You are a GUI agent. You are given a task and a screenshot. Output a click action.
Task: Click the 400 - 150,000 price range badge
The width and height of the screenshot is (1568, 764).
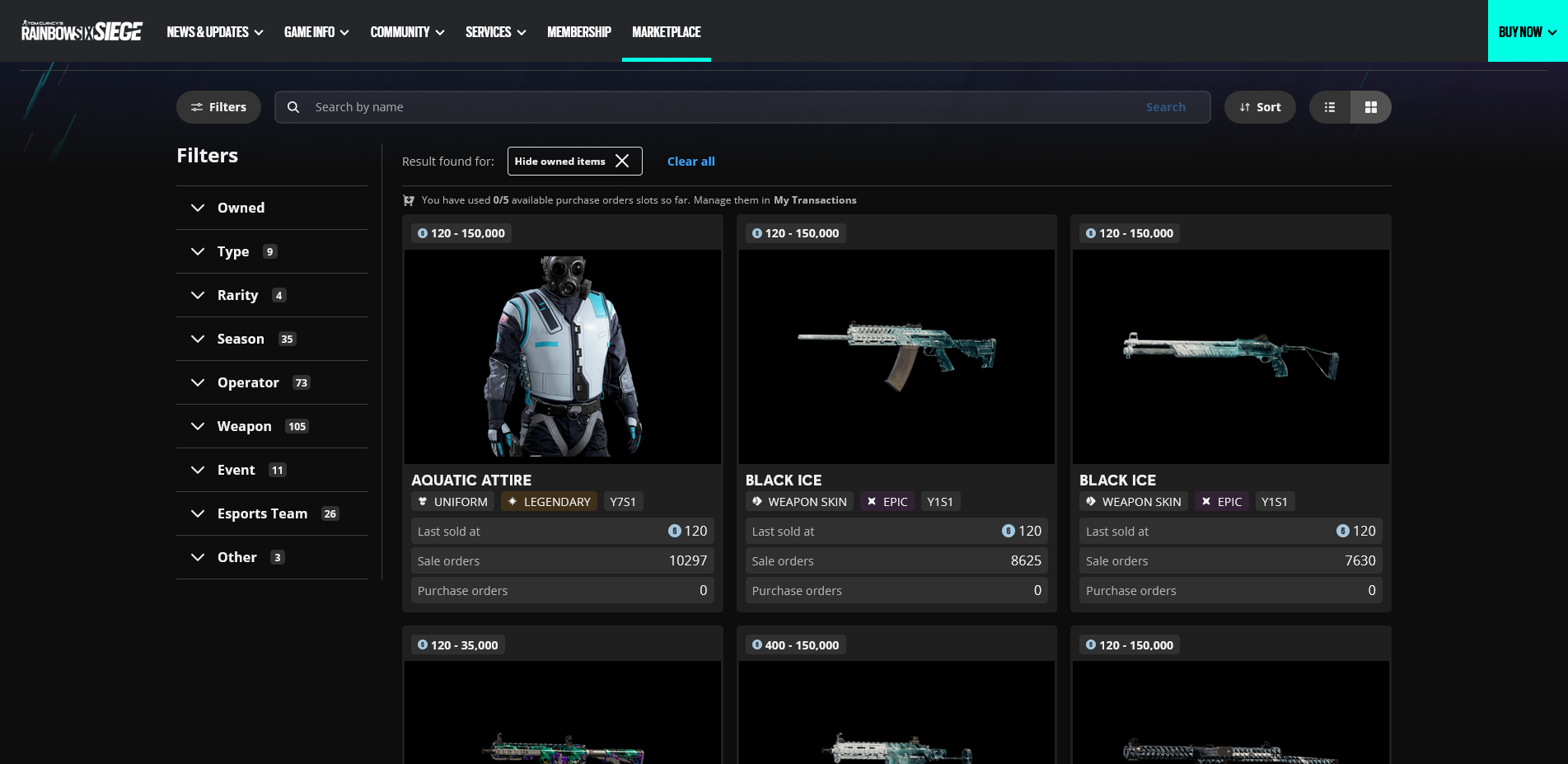796,644
